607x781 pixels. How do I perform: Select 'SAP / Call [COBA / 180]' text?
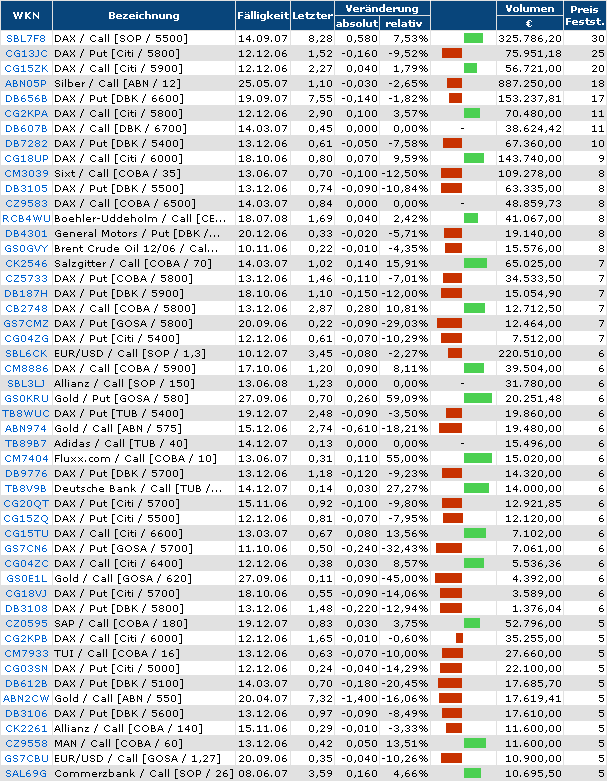tap(121, 623)
